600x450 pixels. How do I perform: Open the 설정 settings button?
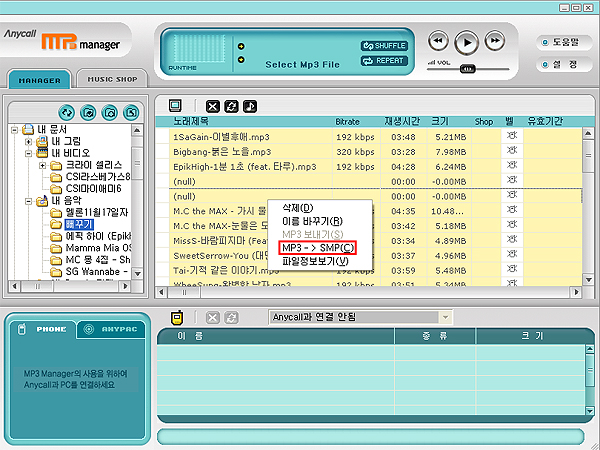564,64
